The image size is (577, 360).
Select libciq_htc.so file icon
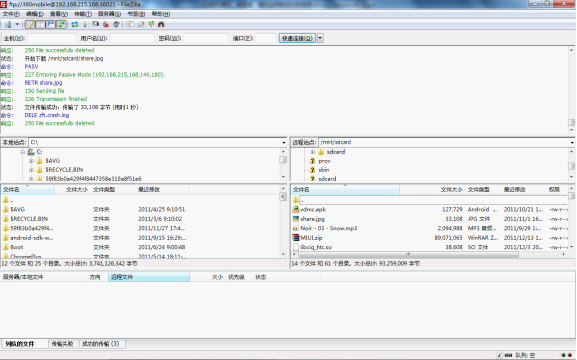296,247
